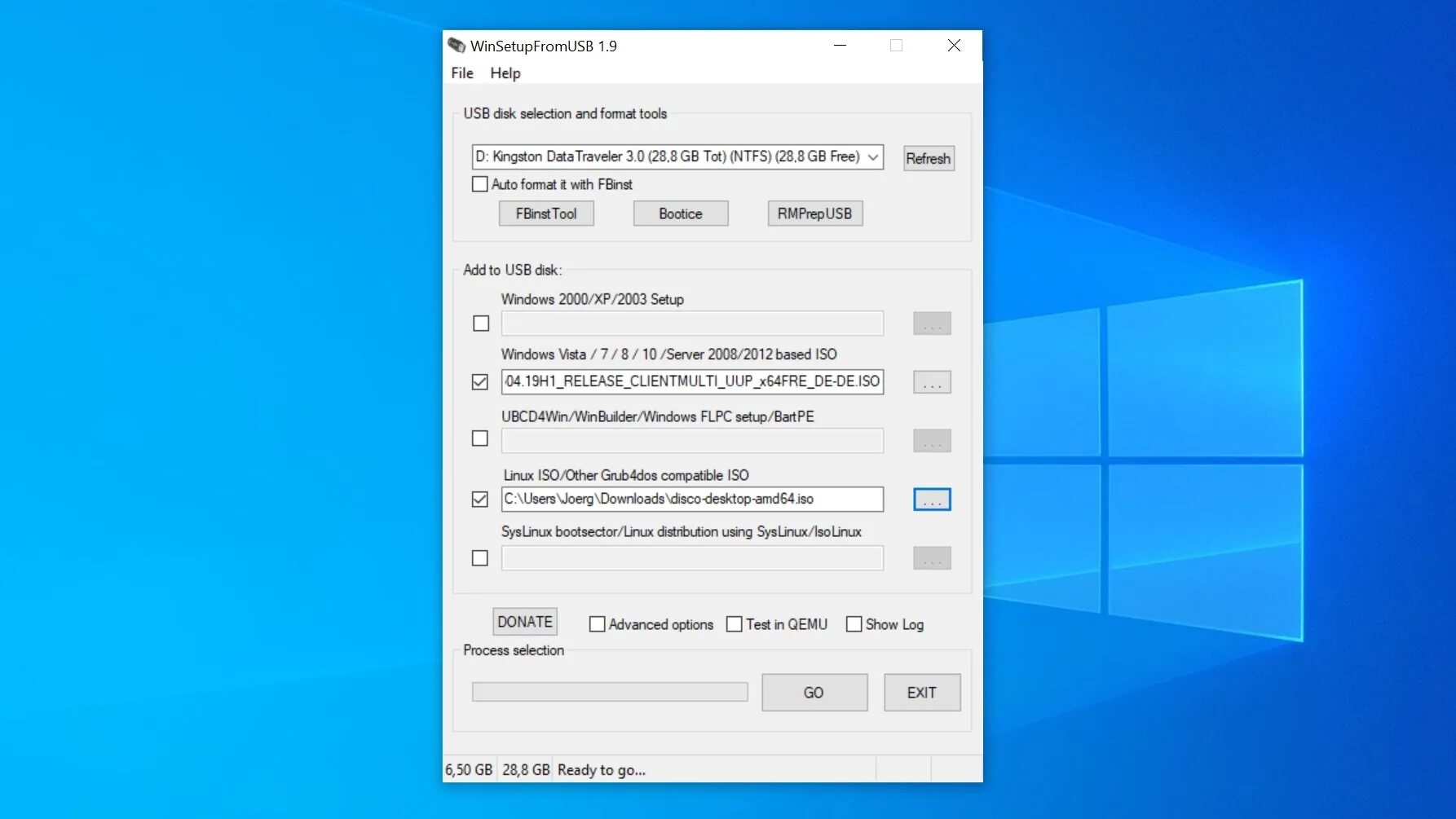The width and height of the screenshot is (1456, 819).
Task: Click the Linux ISO path field with disco-desktop-amd64.iso
Action: (692, 499)
